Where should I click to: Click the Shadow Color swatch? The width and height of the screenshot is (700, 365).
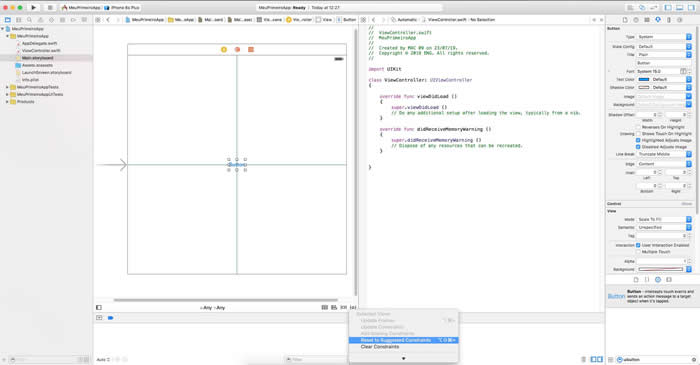coord(644,87)
